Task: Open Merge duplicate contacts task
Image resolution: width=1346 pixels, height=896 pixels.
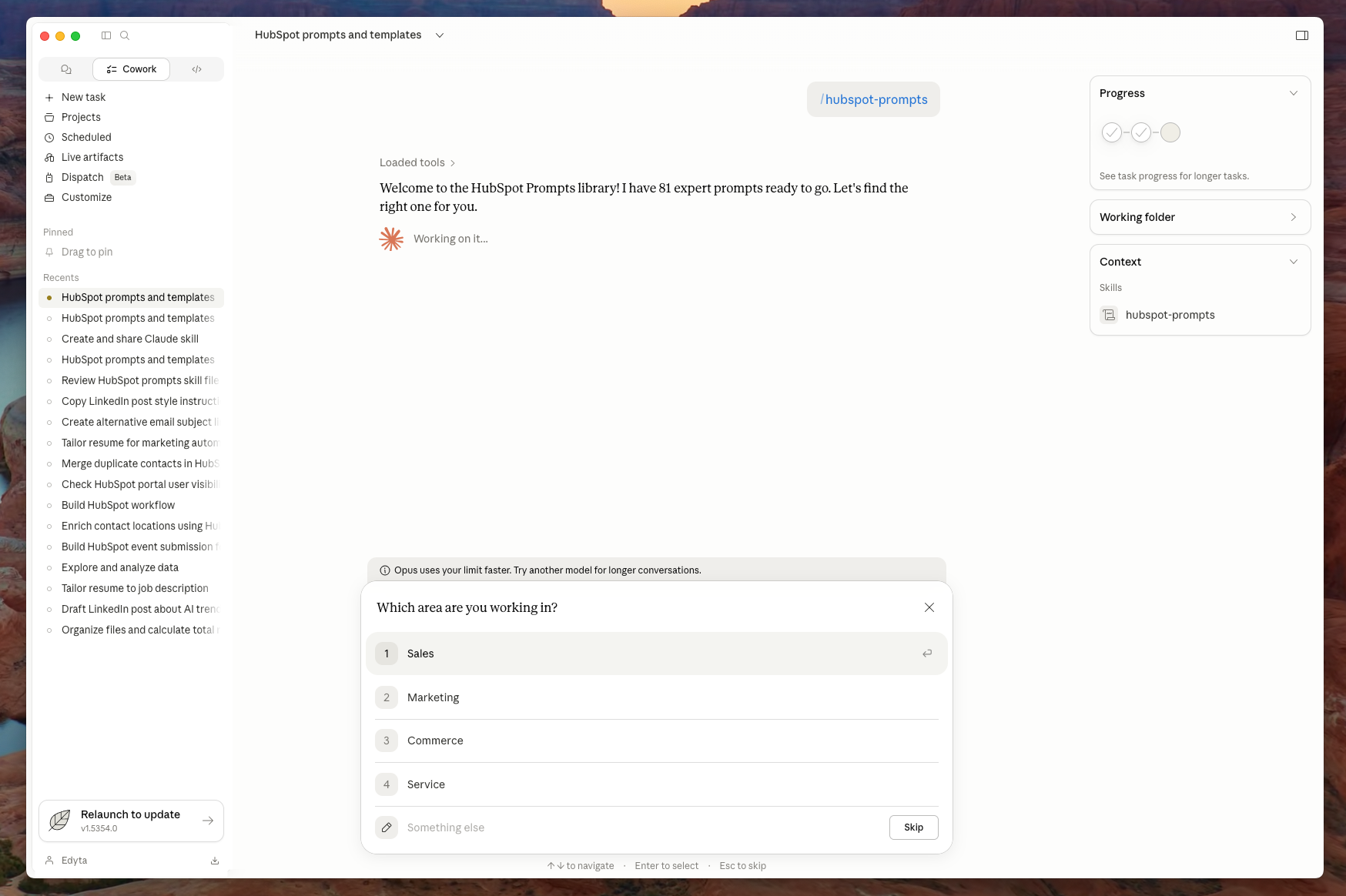Action: click(x=131, y=463)
